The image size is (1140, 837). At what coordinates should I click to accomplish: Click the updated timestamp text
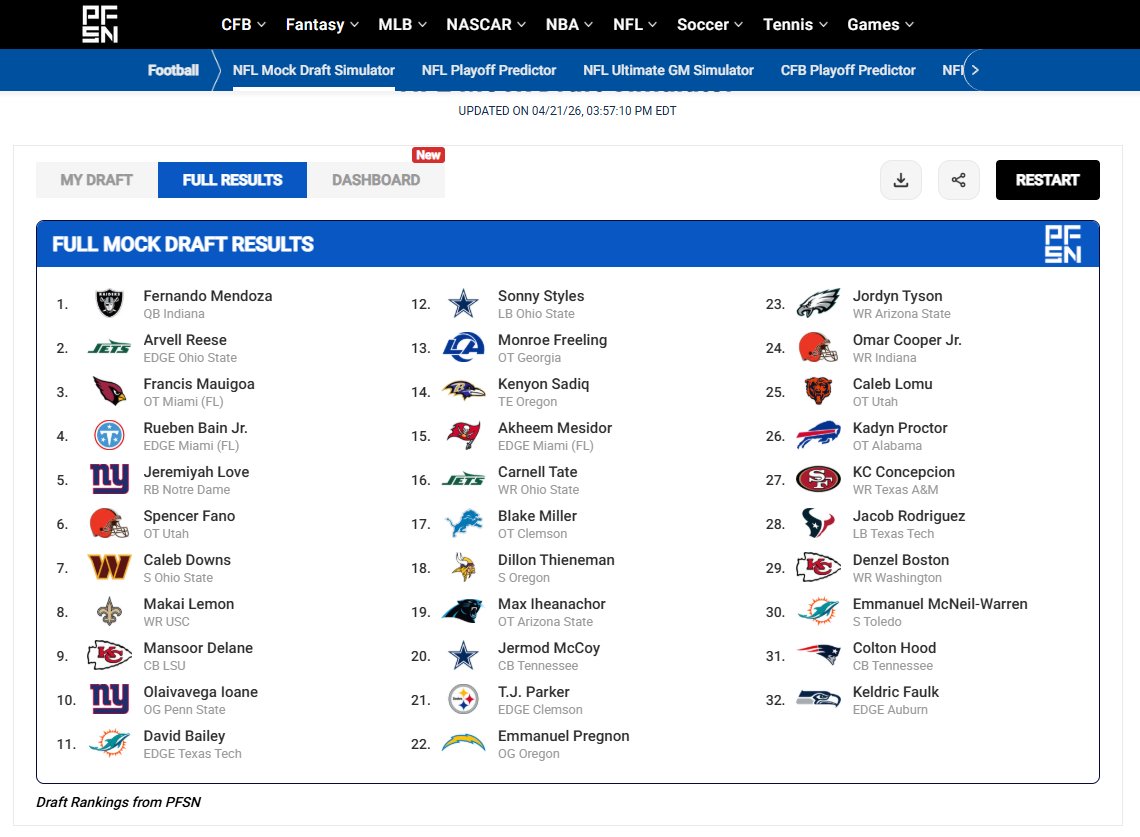click(x=567, y=111)
